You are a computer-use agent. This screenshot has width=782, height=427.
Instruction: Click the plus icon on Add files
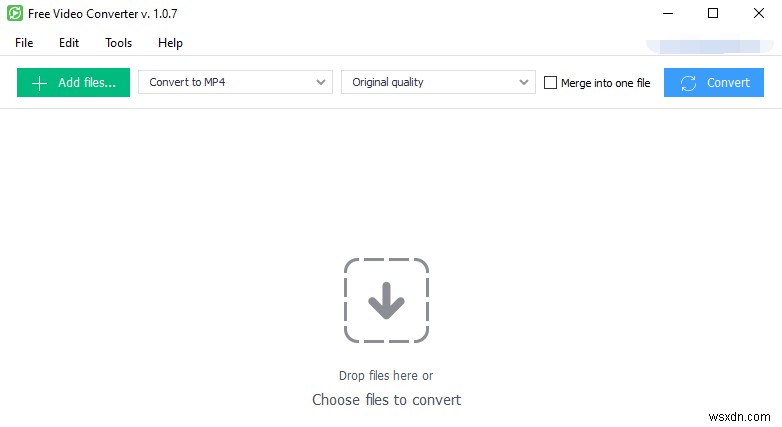[39, 83]
